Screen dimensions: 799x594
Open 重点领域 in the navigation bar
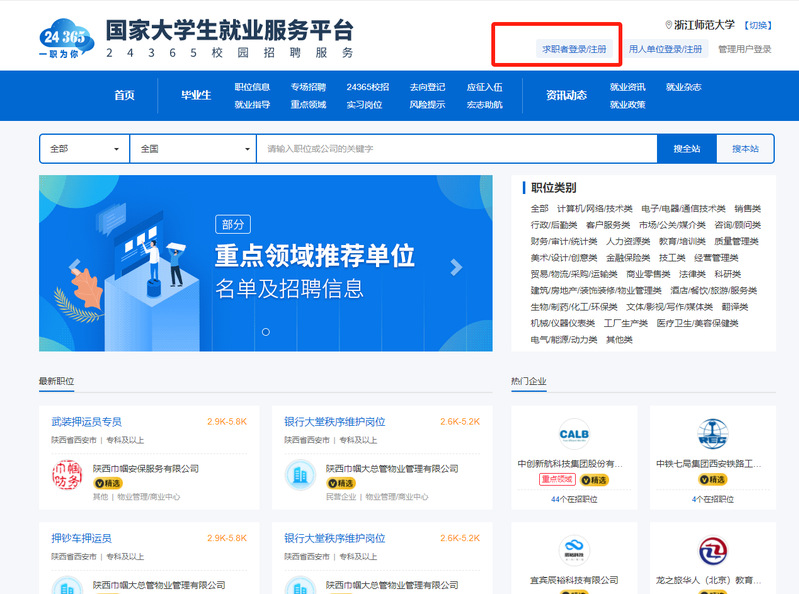(x=308, y=105)
